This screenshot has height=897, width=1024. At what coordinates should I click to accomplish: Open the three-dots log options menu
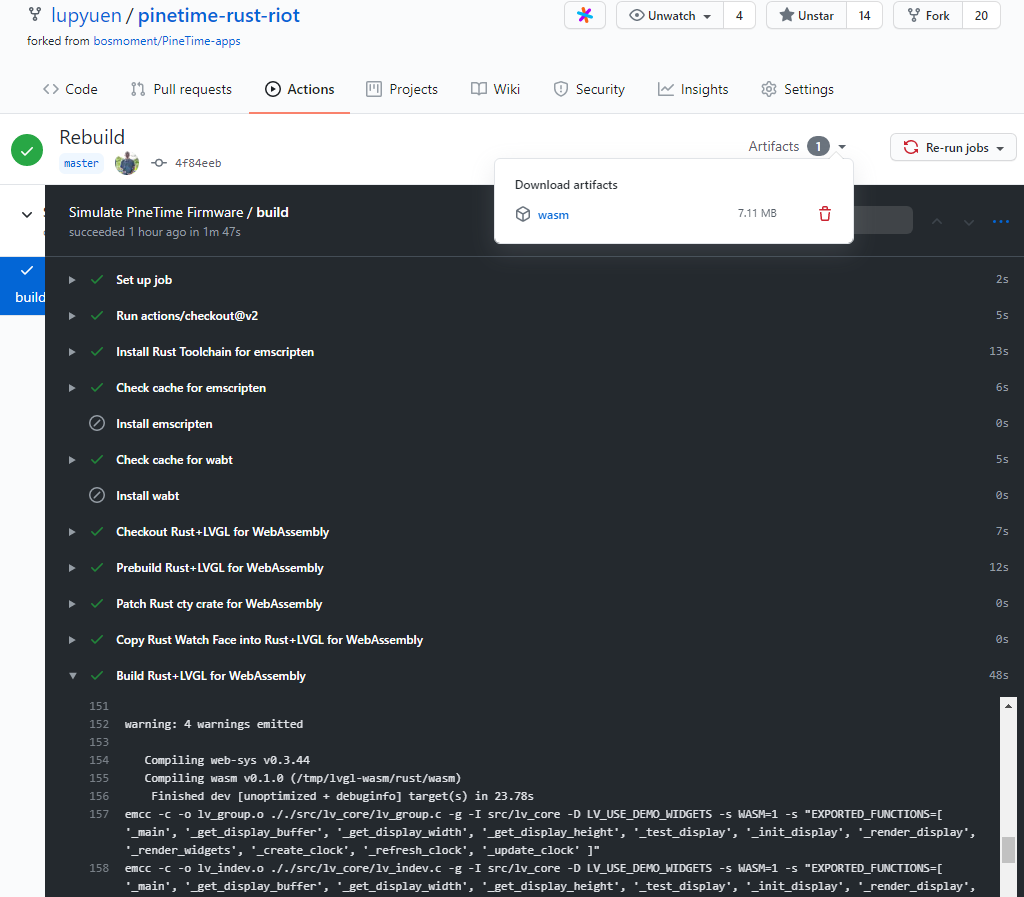coord(1001,221)
